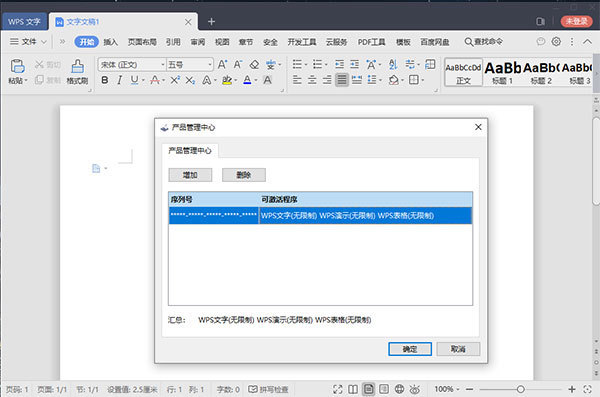Click 序列号 column header
This screenshot has width=600, height=397.
tap(214, 199)
